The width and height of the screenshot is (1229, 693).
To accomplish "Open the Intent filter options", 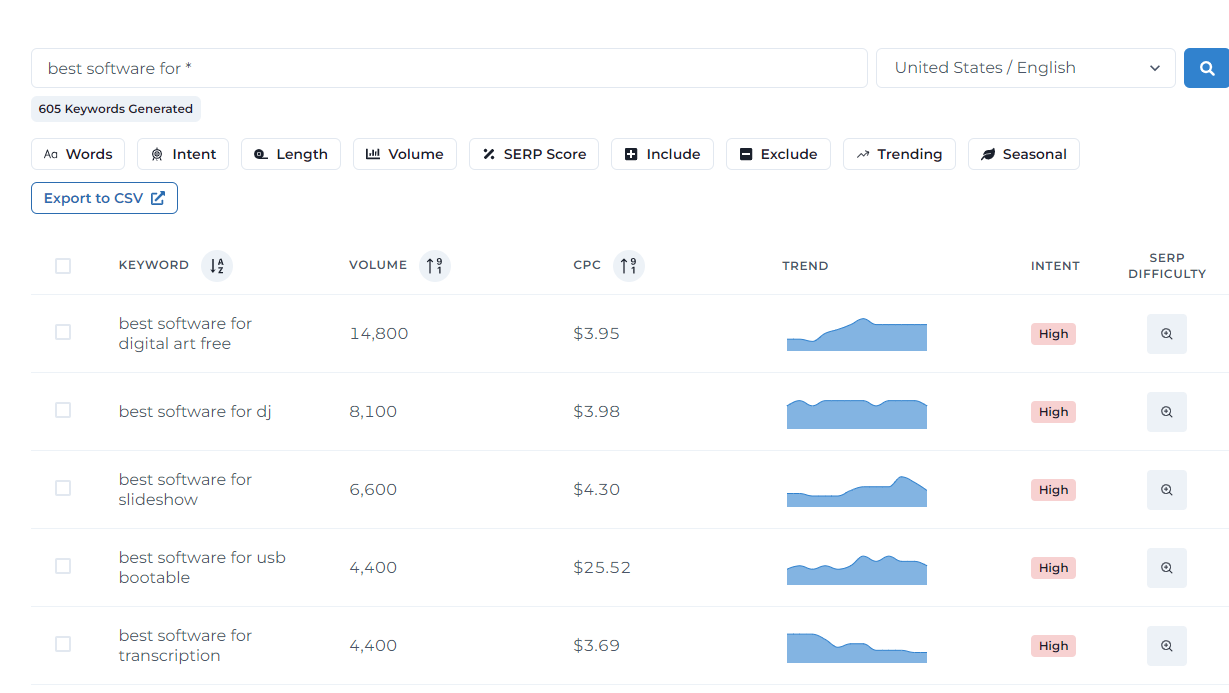I will pyautogui.click(x=183, y=154).
